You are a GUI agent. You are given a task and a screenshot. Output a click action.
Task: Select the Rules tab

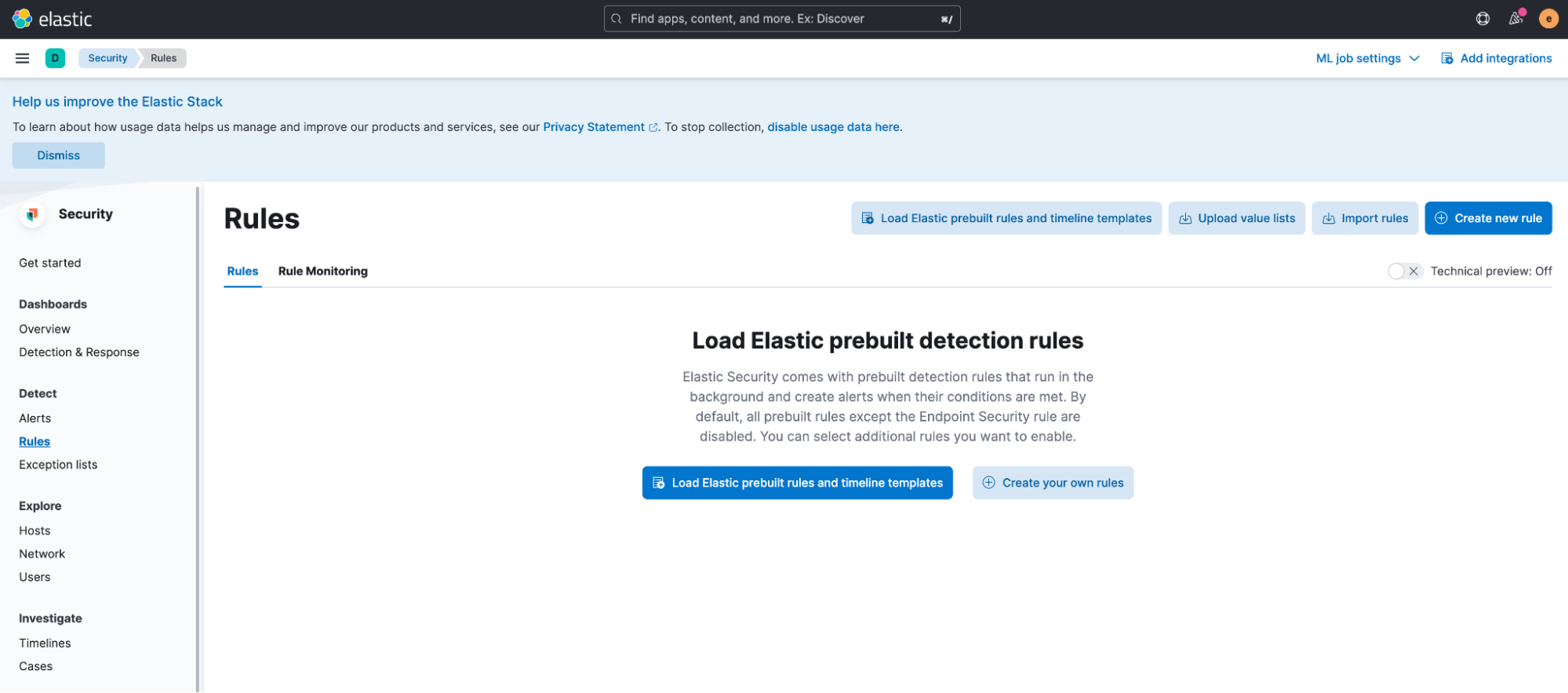click(242, 271)
